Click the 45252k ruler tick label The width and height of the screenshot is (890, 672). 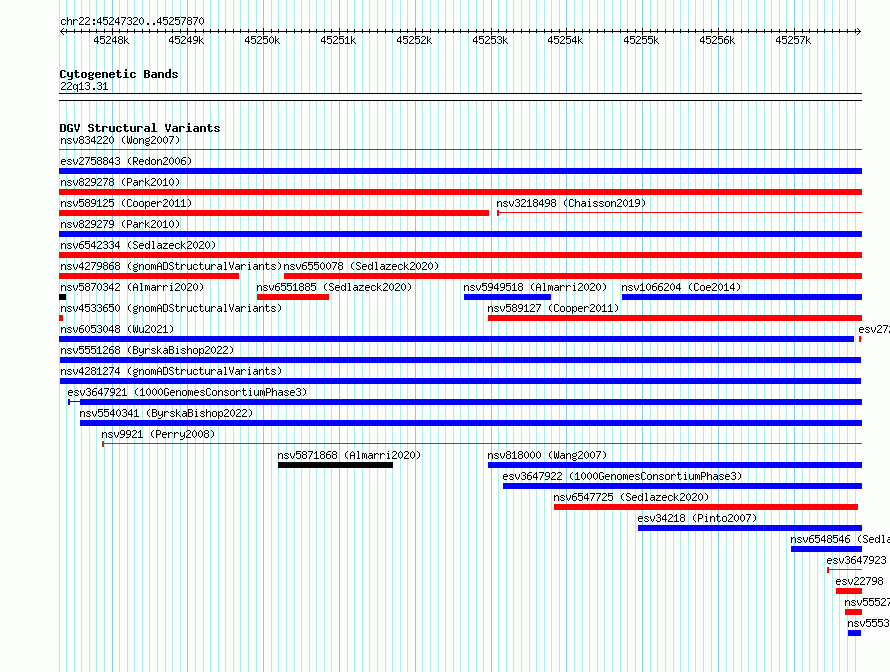[414, 40]
